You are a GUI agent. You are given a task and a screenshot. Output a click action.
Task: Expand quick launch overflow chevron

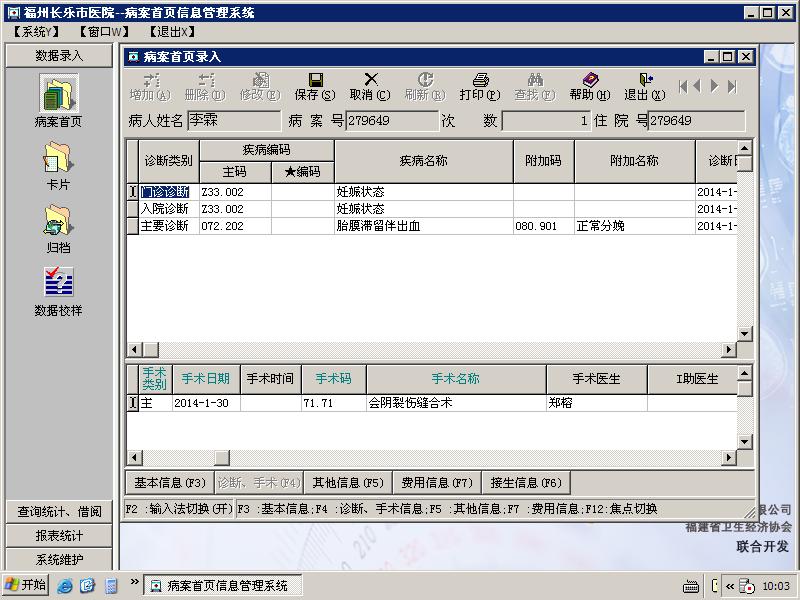(x=134, y=581)
